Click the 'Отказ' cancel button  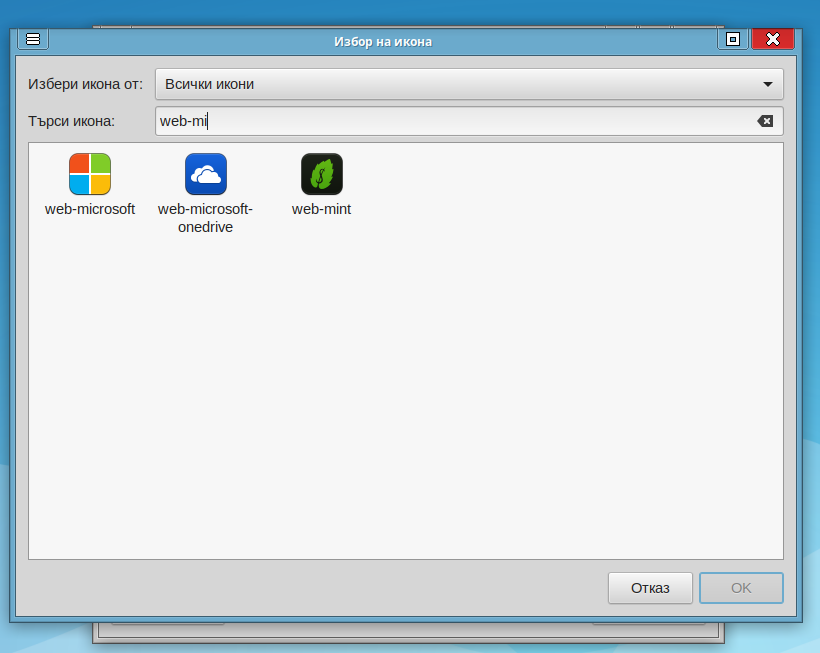tap(650, 588)
